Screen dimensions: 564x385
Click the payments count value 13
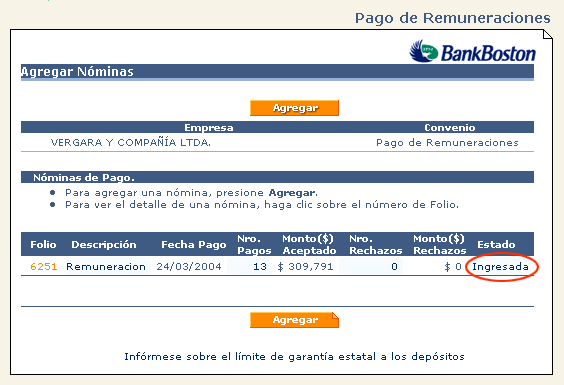(x=260, y=267)
